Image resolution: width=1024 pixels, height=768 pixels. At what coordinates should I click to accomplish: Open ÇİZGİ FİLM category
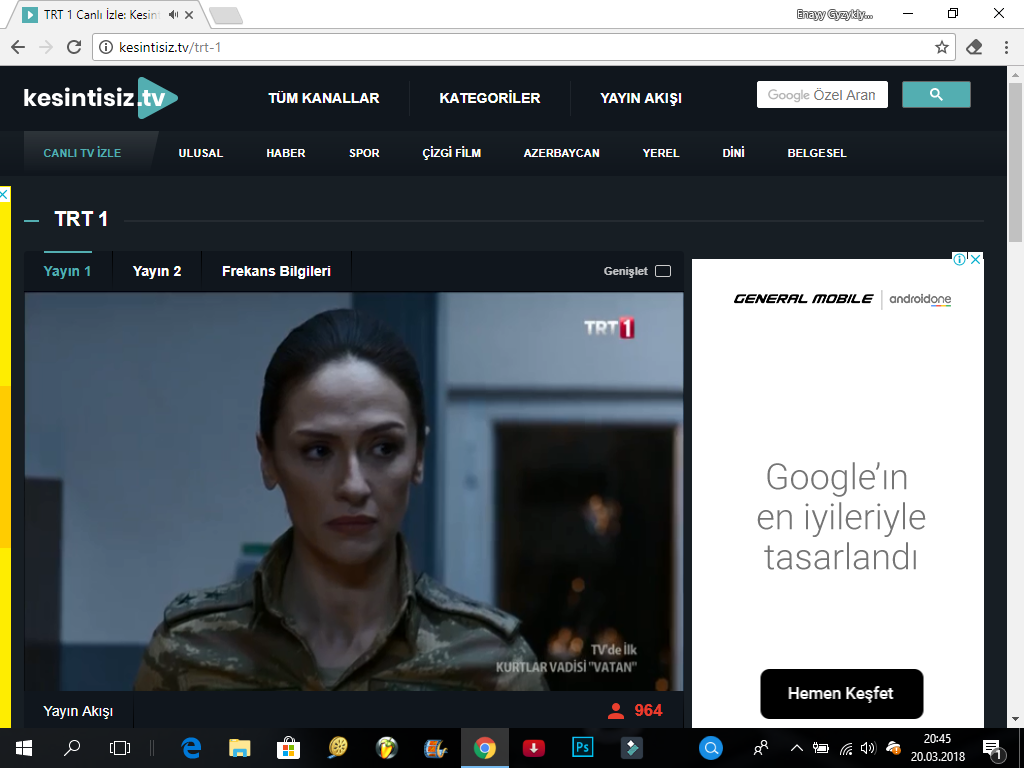[451, 153]
